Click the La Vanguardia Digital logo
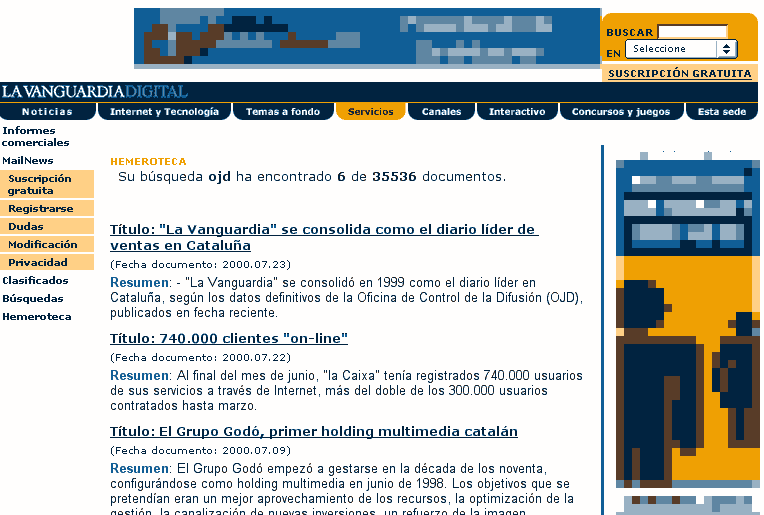 pos(95,92)
